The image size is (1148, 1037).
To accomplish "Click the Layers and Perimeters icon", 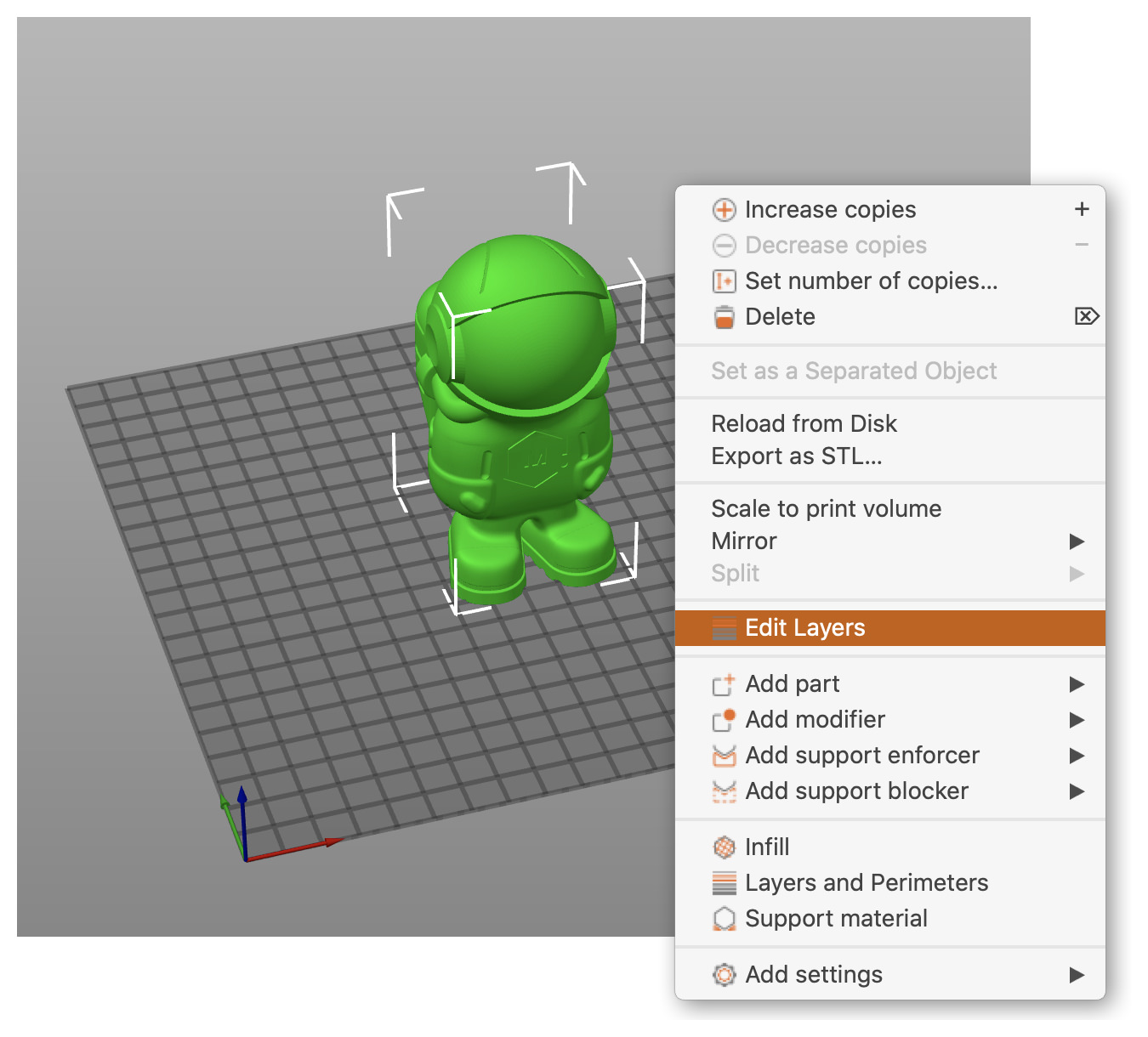I will pyautogui.click(x=724, y=883).
